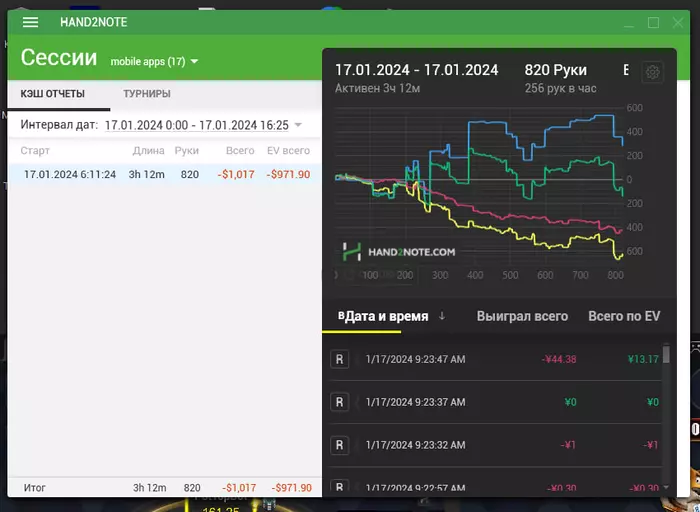Open the chart settings gear icon

[652, 72]
